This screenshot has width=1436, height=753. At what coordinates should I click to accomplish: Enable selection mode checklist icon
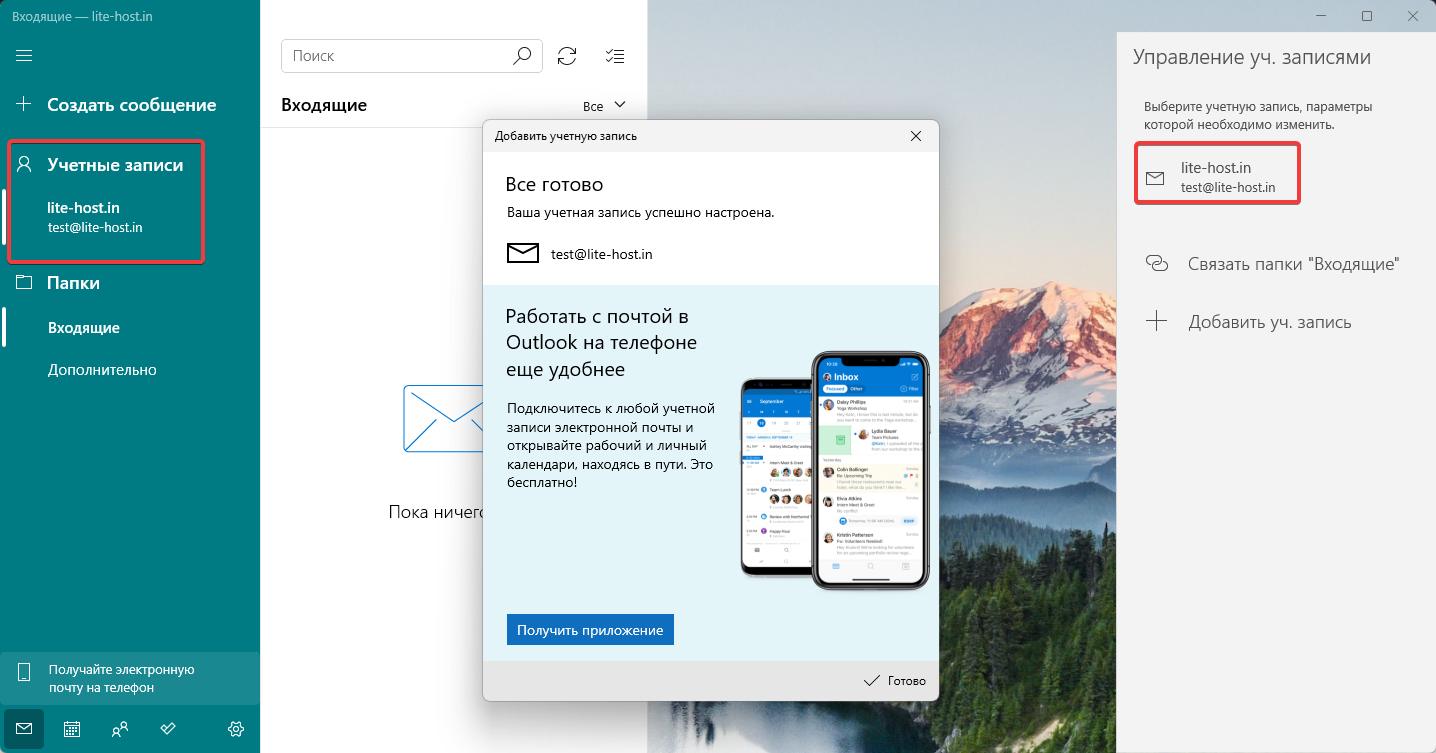coord(616,56)
